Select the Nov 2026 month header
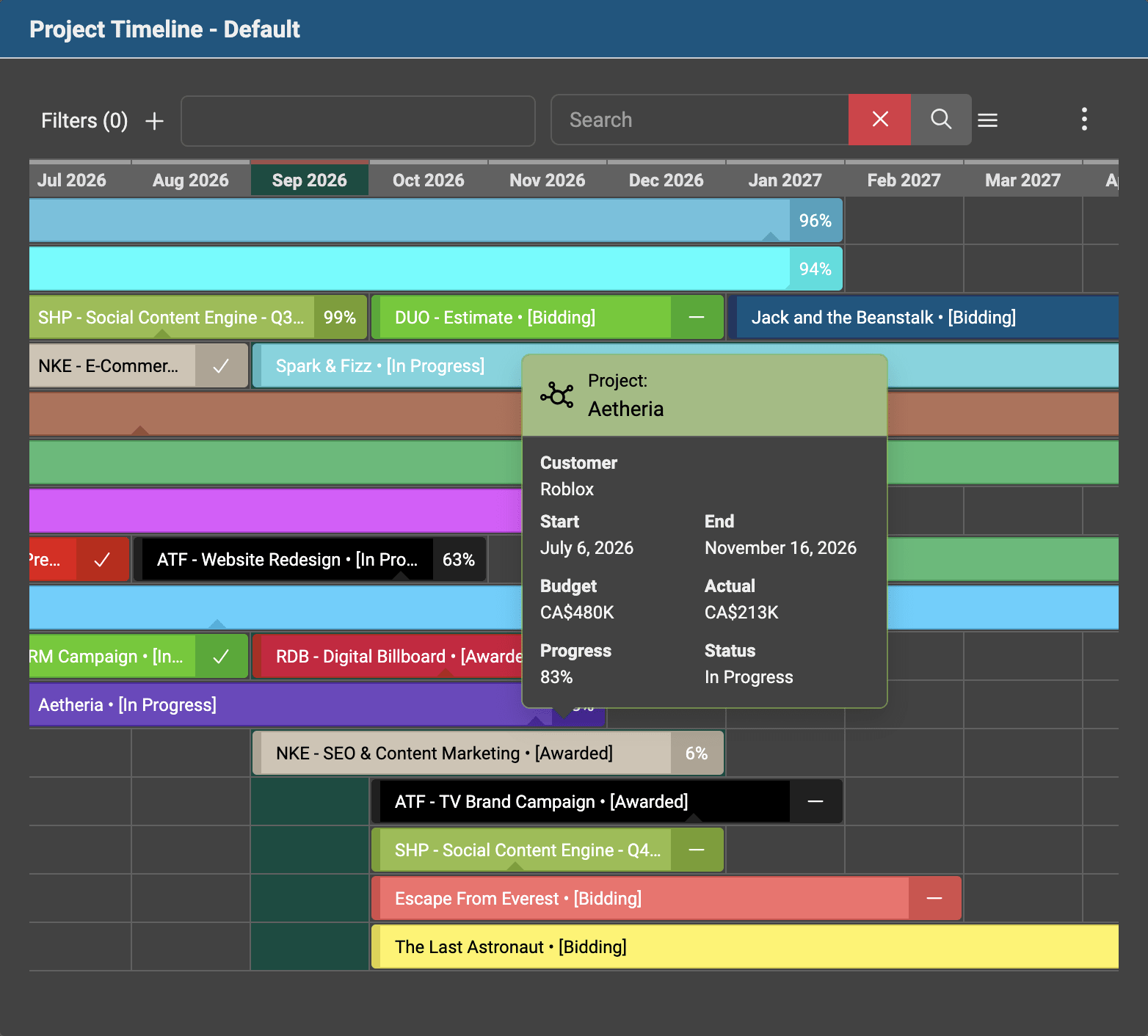The image size is (1148, 1036). [x=548, y=180]
